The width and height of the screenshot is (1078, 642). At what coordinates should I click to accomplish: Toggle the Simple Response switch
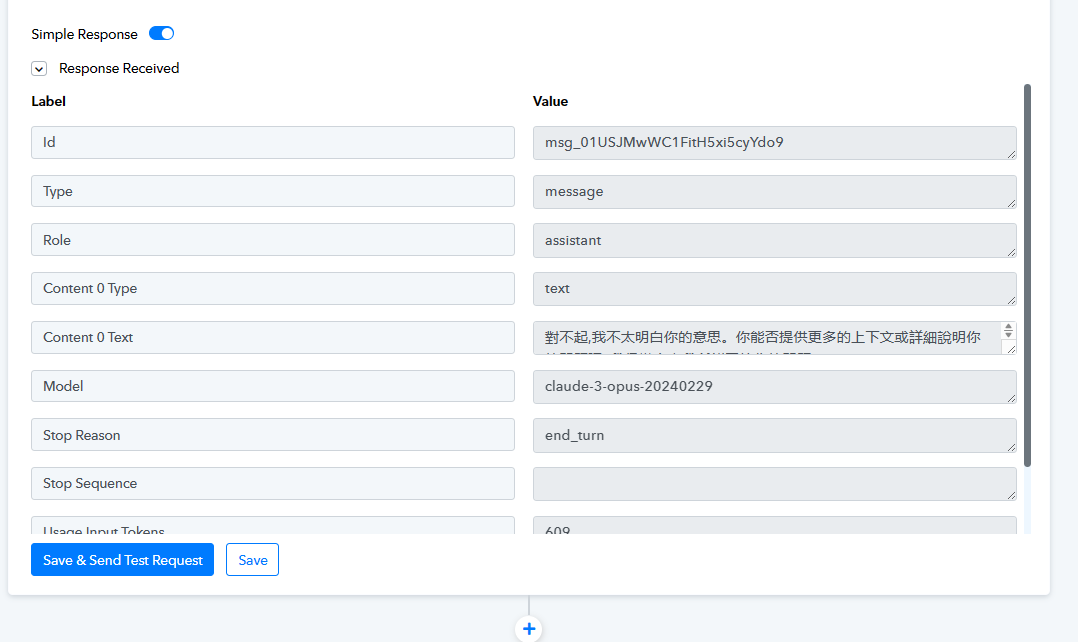(161, 34)
